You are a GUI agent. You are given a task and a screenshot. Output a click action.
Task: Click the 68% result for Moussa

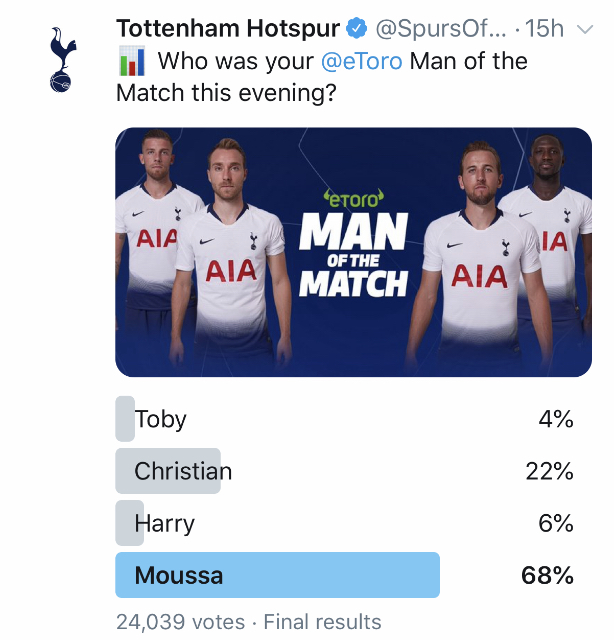tap(548, 575)
